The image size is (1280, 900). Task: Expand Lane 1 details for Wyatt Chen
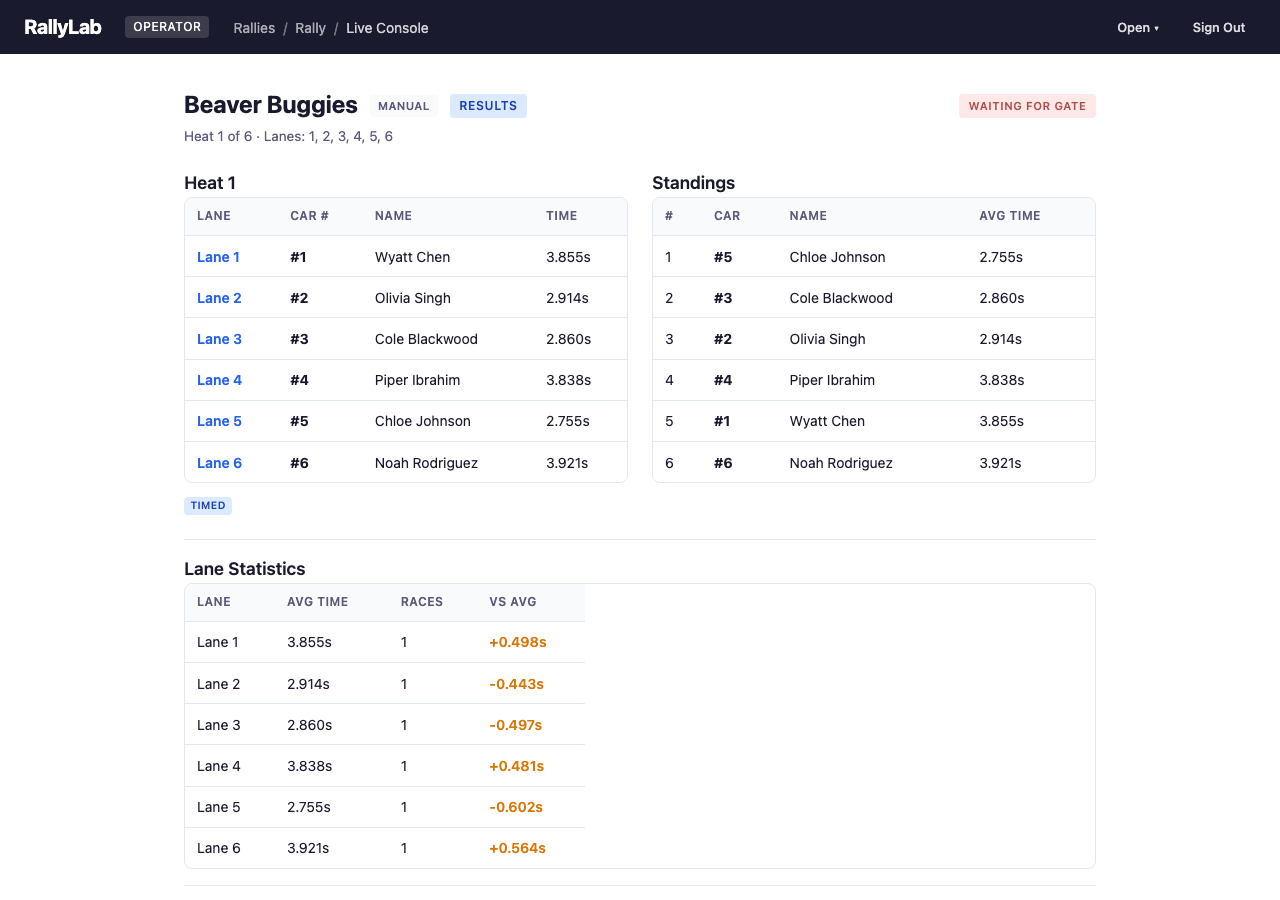click(218, 257)
